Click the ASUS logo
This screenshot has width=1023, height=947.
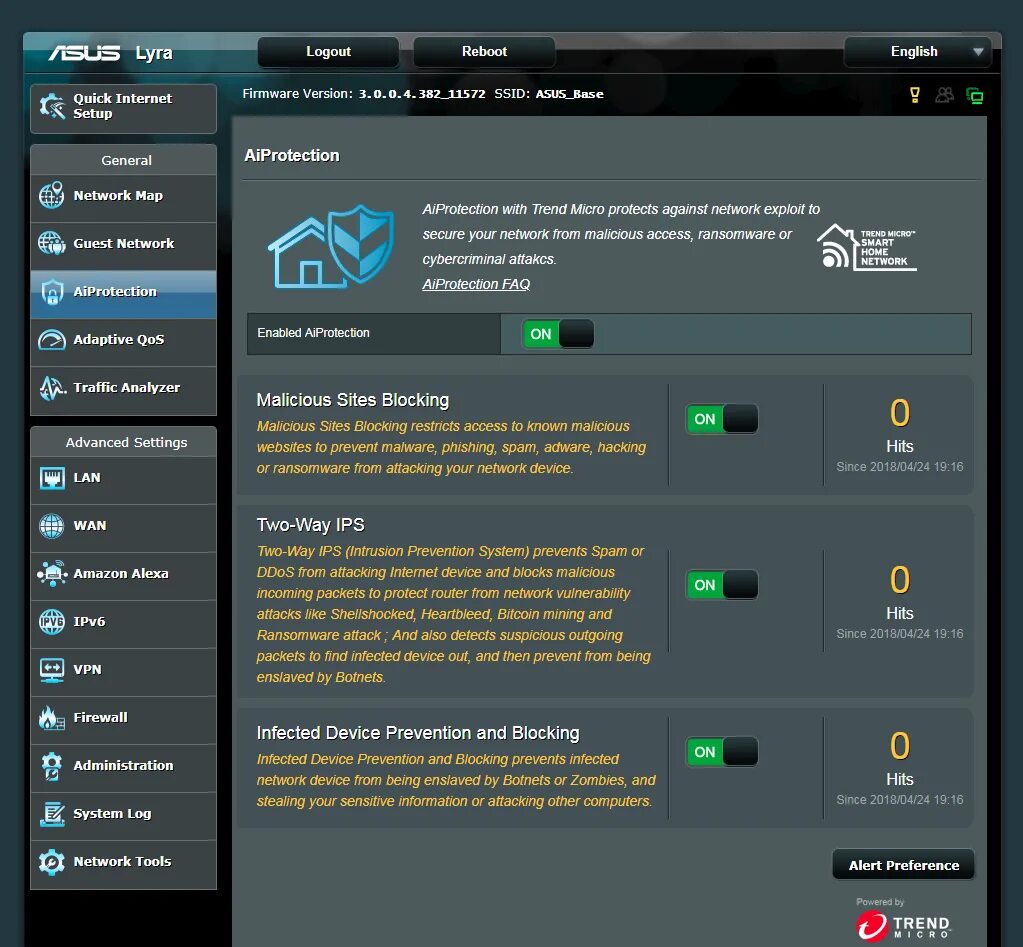(x=84, y=52)
